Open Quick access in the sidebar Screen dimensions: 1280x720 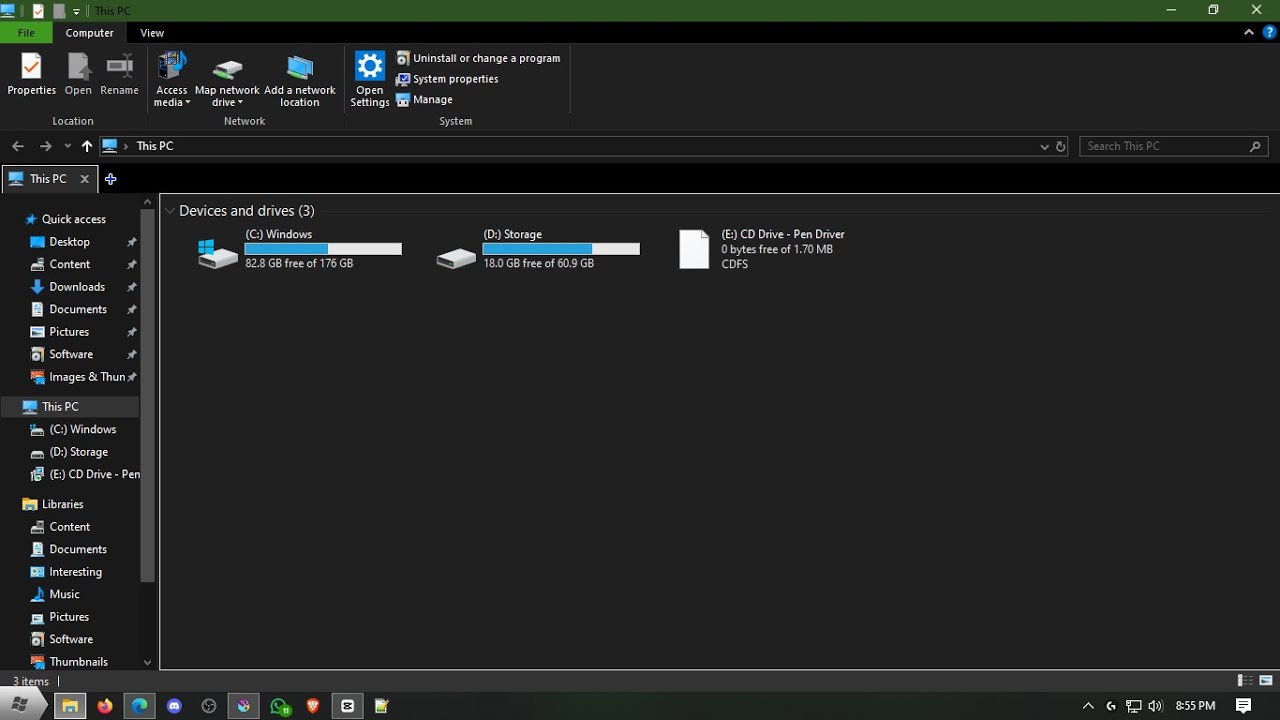pos(74,219)
